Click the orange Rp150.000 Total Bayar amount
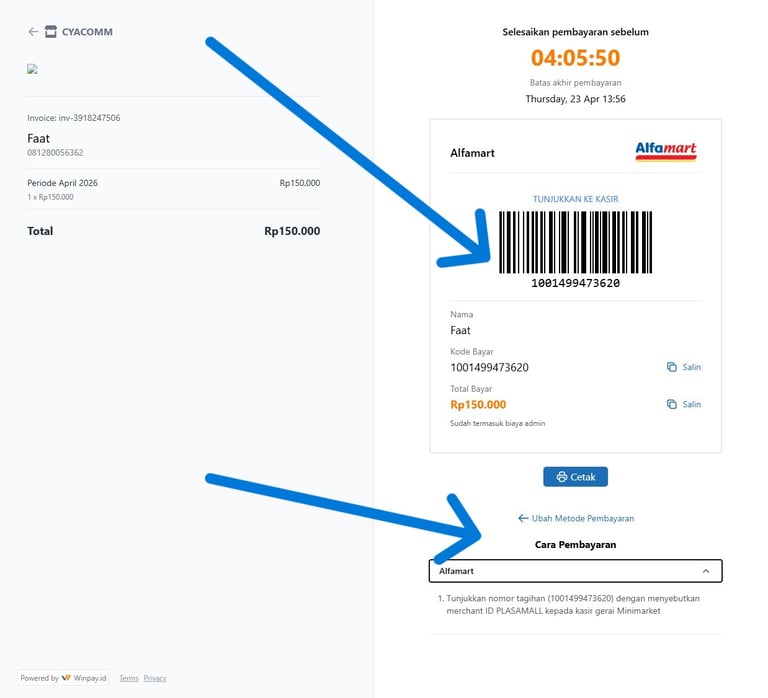 pyautogui.click(x=478, y=405)
